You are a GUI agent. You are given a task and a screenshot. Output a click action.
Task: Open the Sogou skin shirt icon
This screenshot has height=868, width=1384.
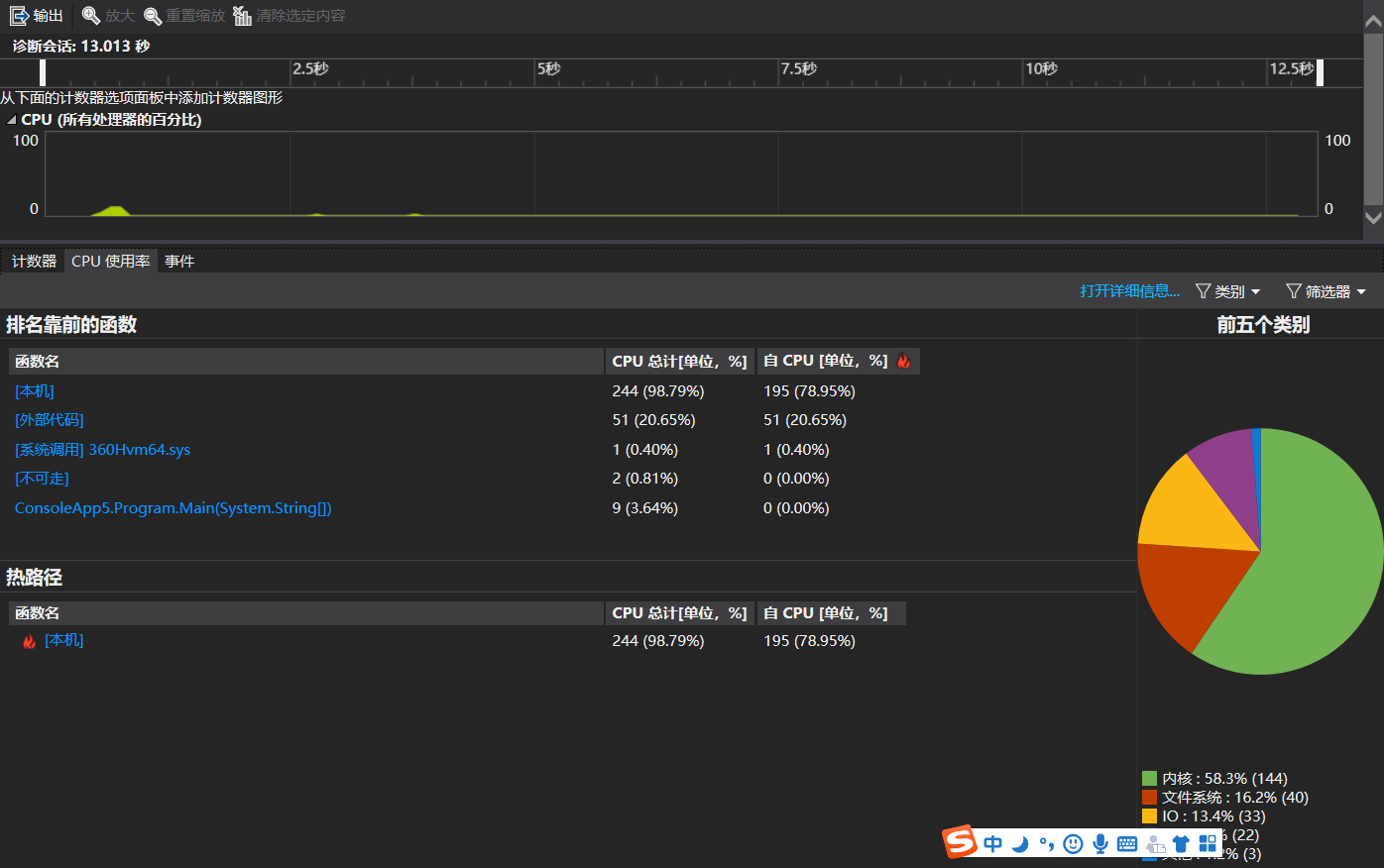[1181, 844]
